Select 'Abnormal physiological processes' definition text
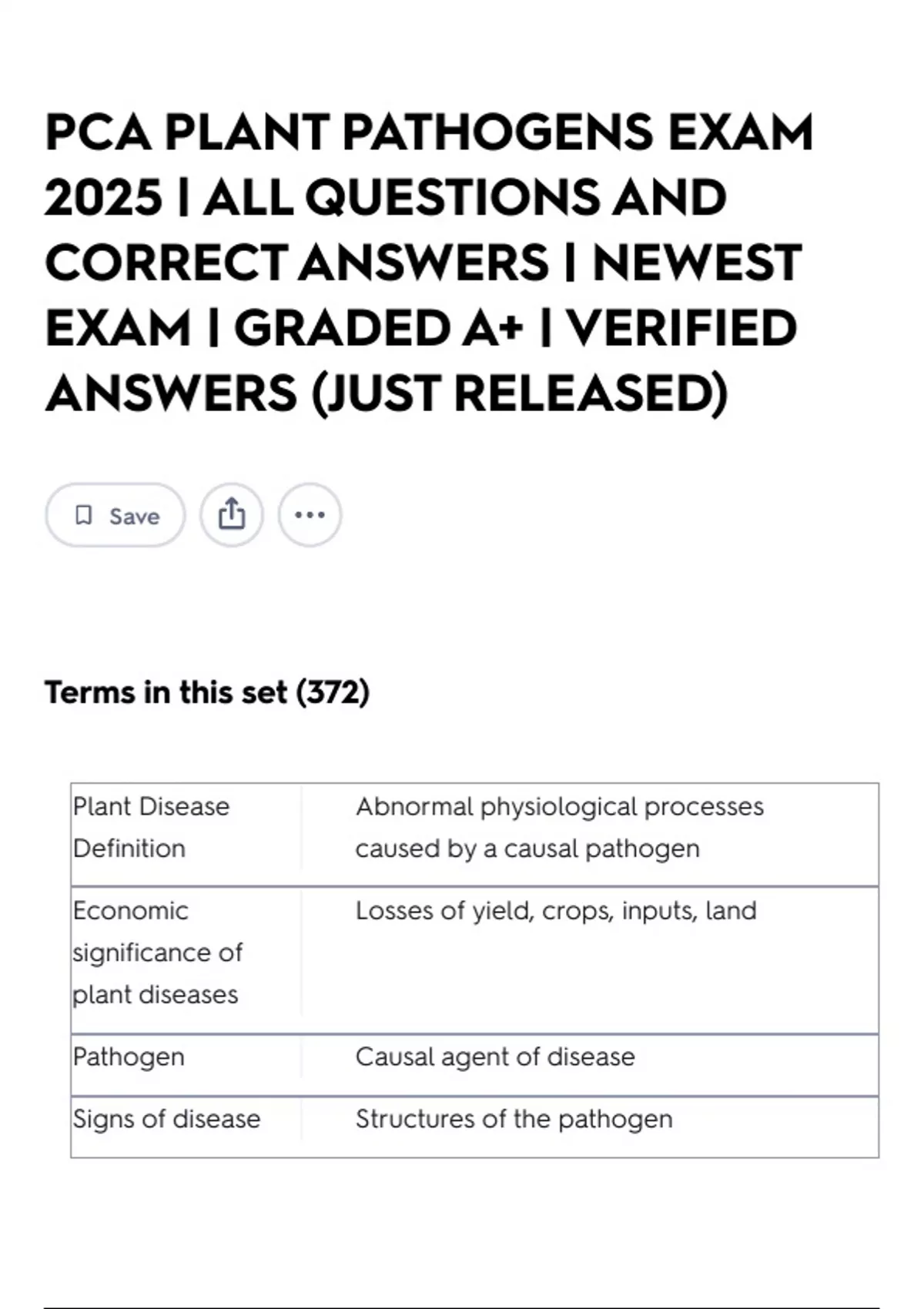 pyautogui.click(x=560, y=807)
